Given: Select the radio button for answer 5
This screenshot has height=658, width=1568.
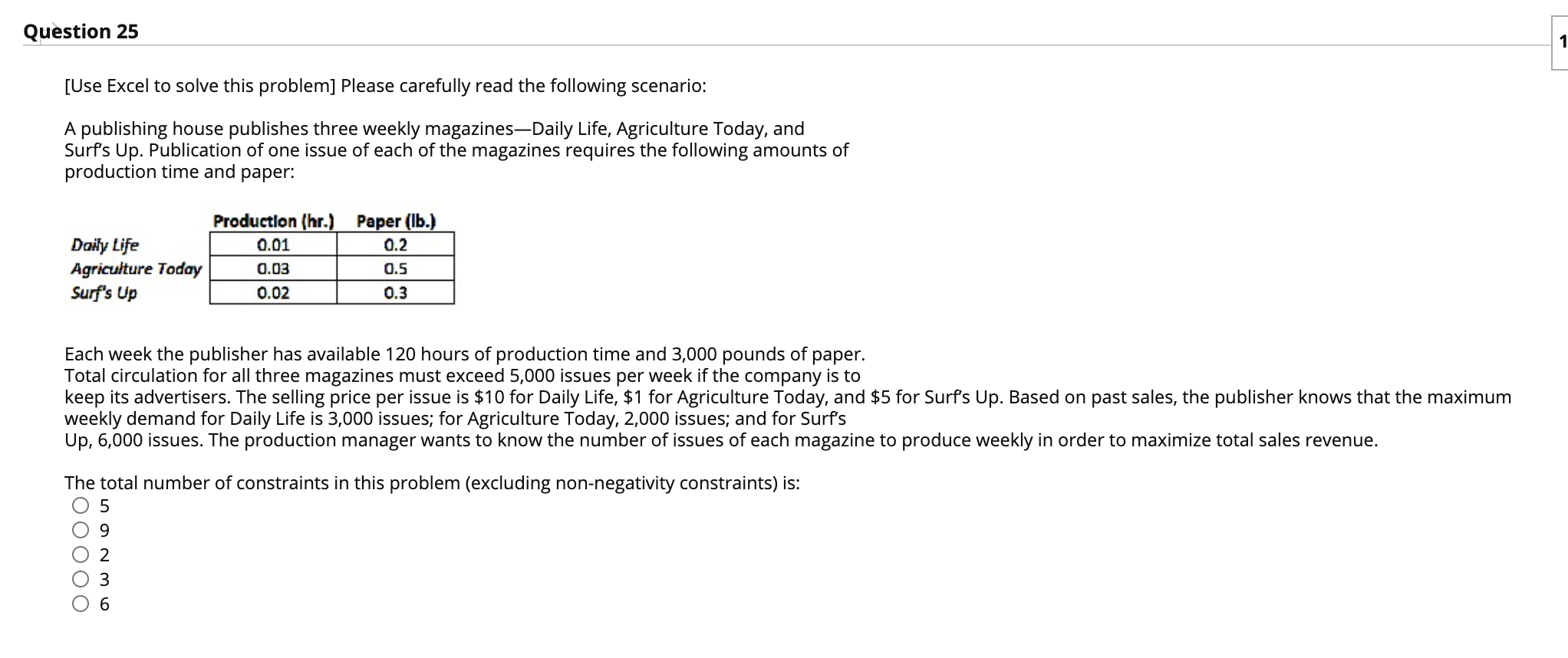Looking at the screenshot, I should click(81, 506).
